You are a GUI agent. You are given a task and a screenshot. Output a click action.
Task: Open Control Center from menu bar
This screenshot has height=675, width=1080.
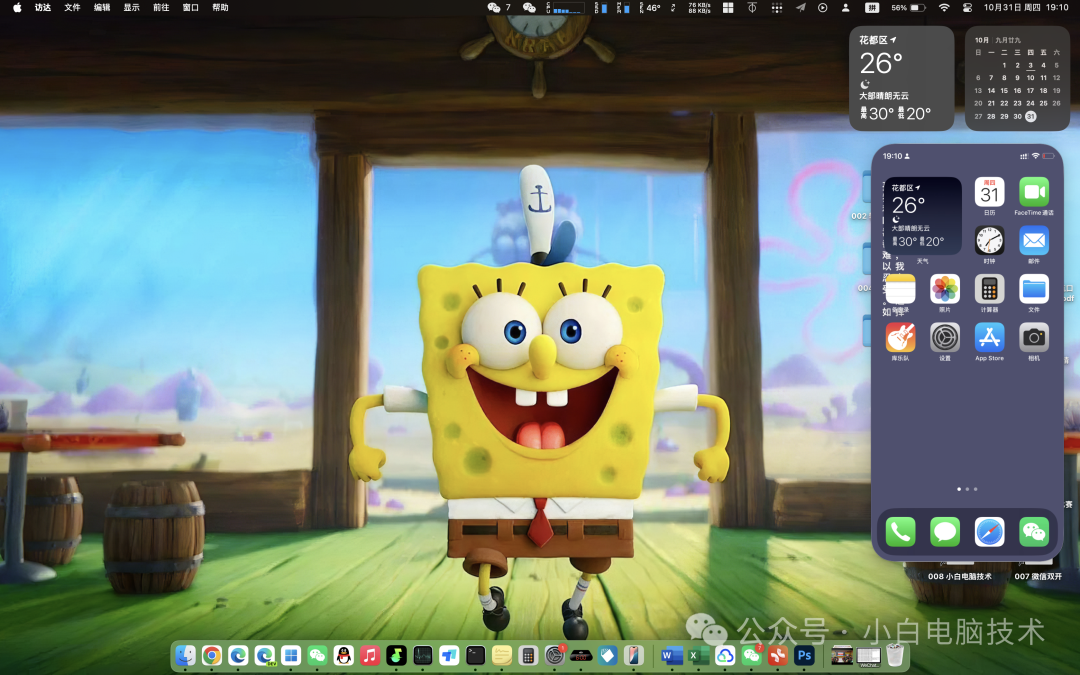(x=967, y=8)
